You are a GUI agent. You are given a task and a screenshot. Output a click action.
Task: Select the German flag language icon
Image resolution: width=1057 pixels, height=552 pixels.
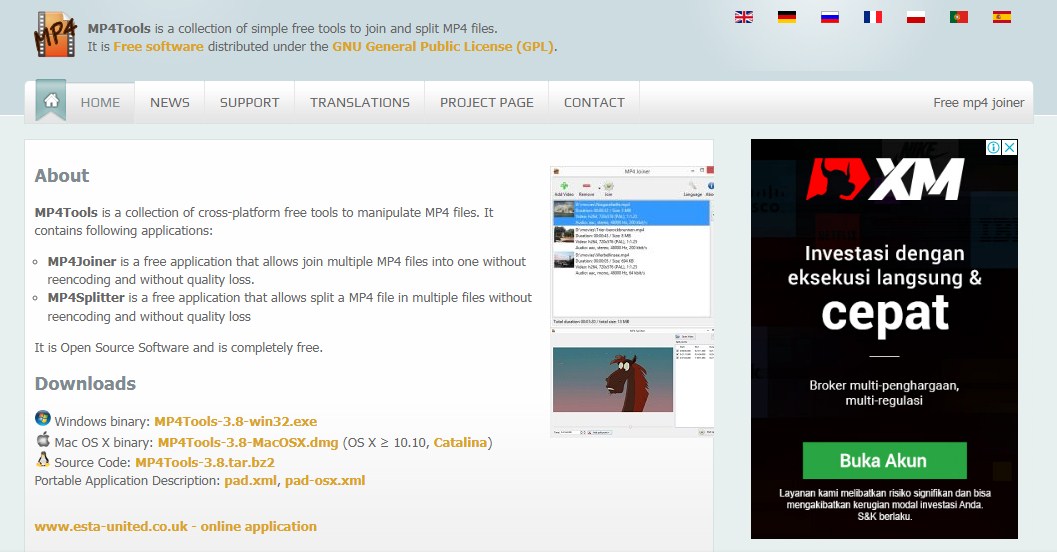(787, 17)
